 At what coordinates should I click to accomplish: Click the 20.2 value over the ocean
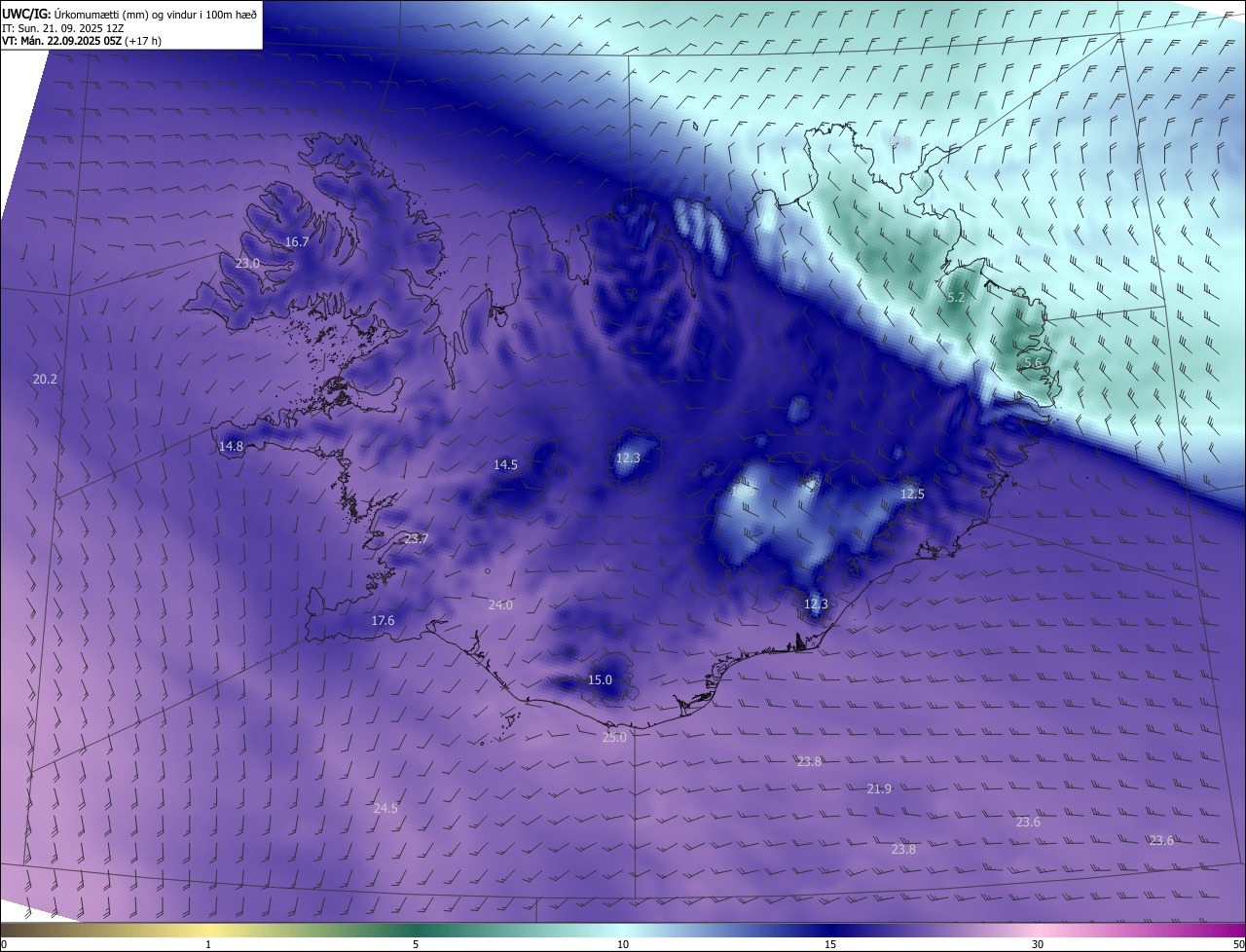45,379
